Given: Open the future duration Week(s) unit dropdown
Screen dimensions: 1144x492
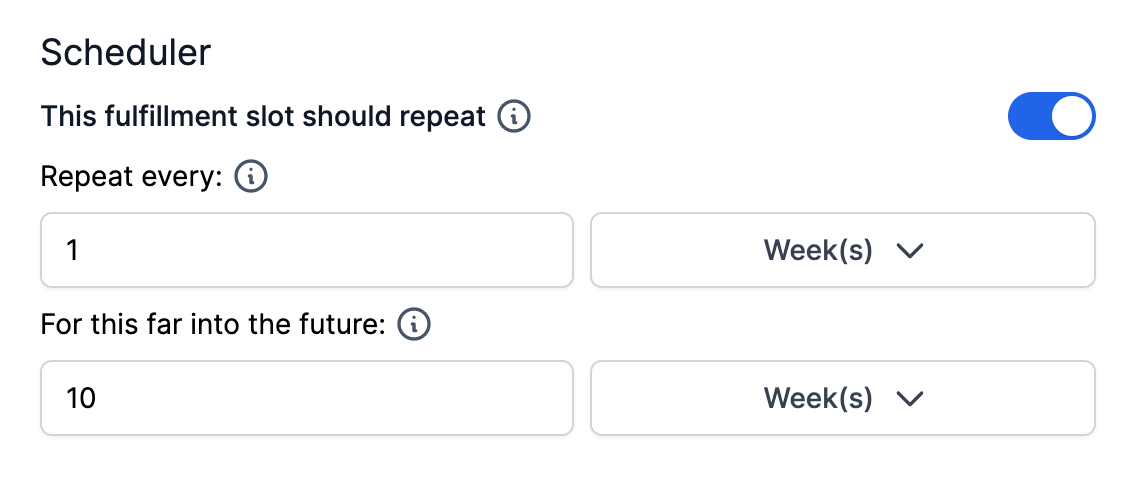Looking at the screenshot, I should tap(842, 398).
